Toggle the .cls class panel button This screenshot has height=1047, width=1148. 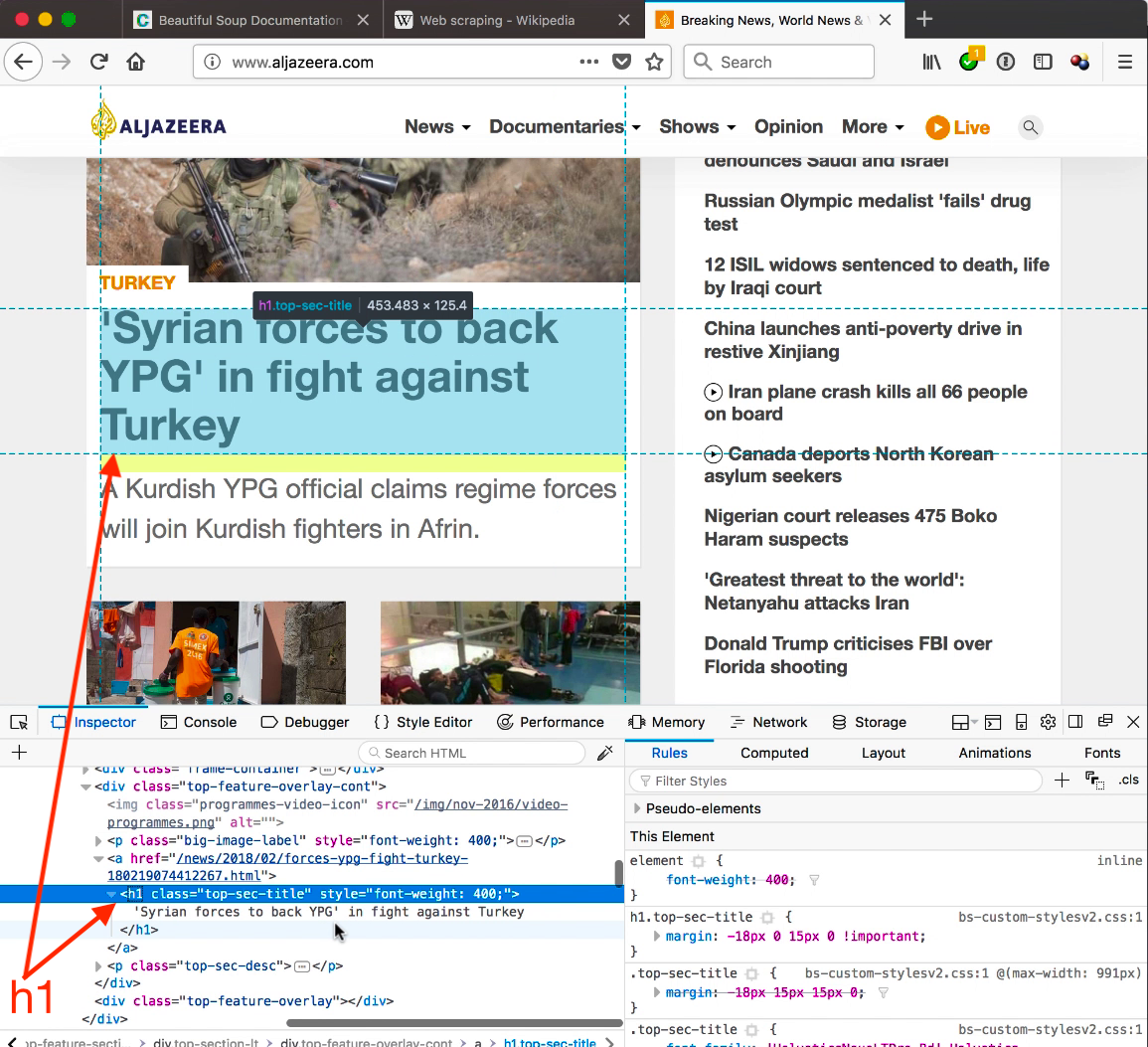(1129, 781)
